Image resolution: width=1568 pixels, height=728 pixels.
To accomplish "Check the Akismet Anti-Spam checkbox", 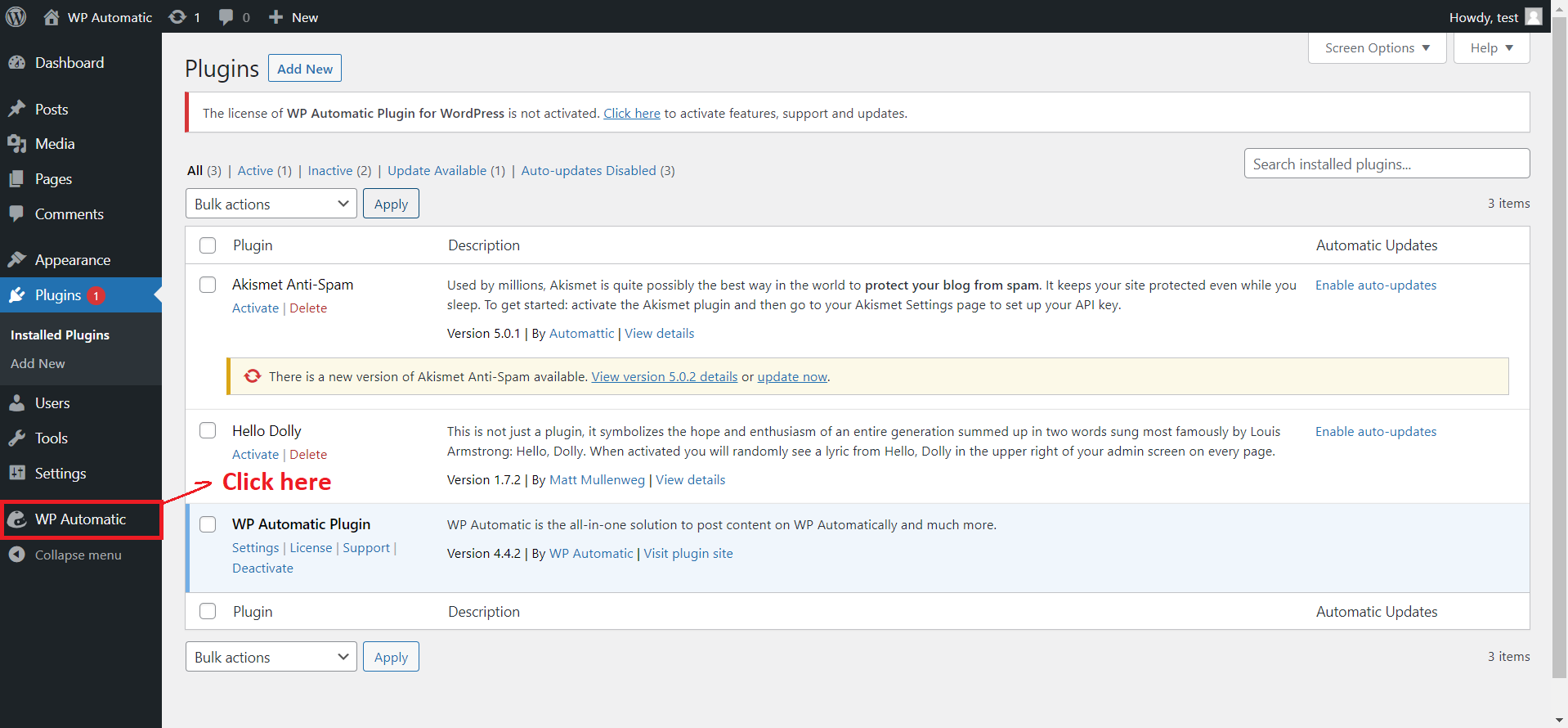I will point(208,285).
